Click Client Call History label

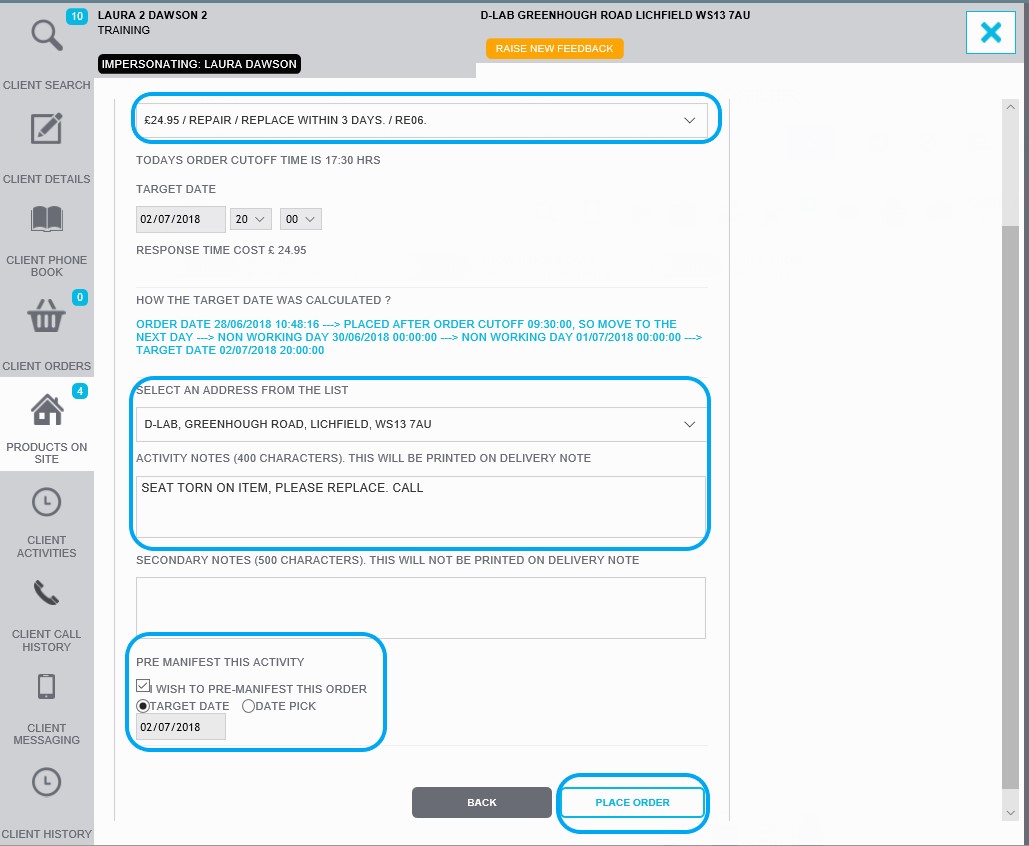click(47, 641)
